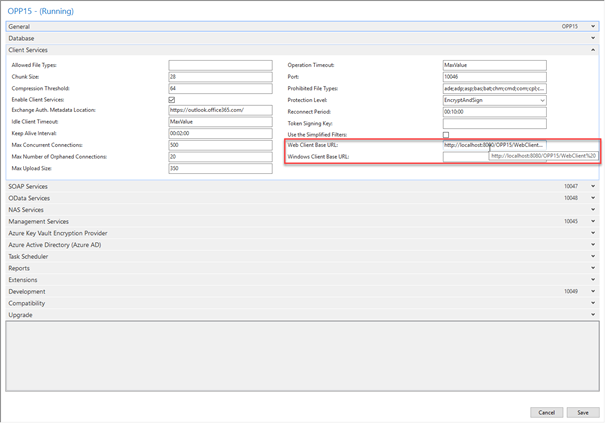This screenshot has width=605, height=423.
Task: Expand the Development section
Action: tap(593, 291)
